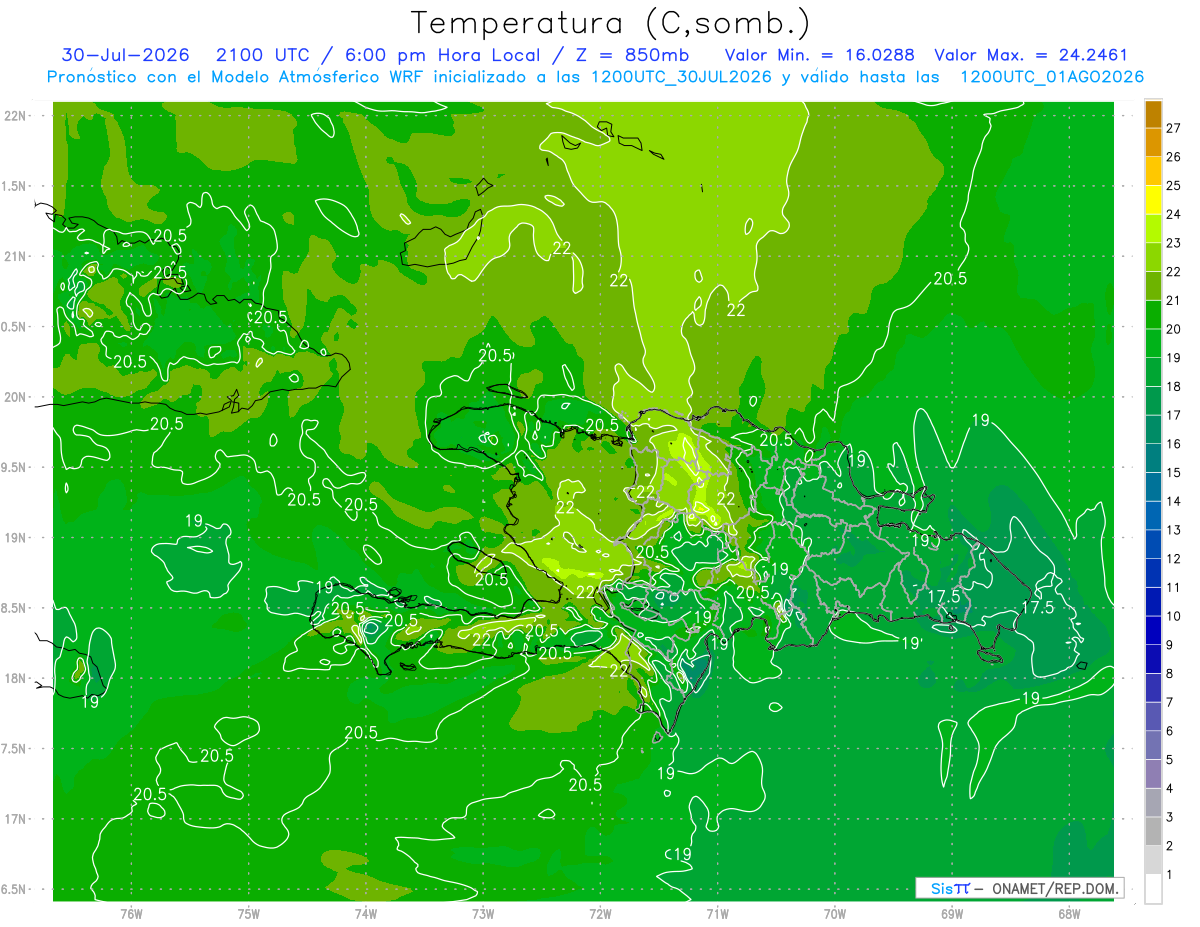Viewport: 1200px width, 927px height.
Task: Click the '75W' longitude axis label
Action: [248, 913]
